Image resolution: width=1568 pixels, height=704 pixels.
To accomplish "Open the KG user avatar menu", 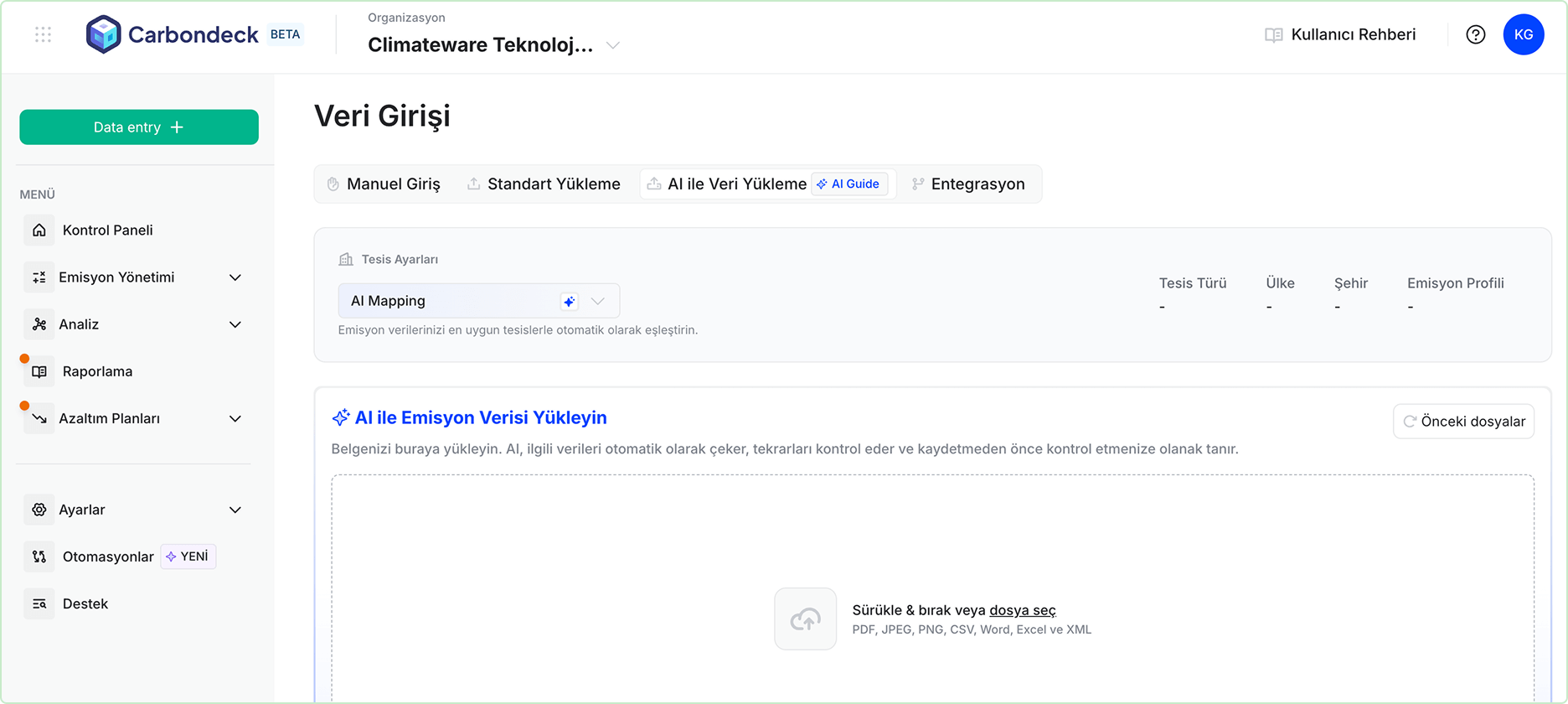I will point(1523,34).
